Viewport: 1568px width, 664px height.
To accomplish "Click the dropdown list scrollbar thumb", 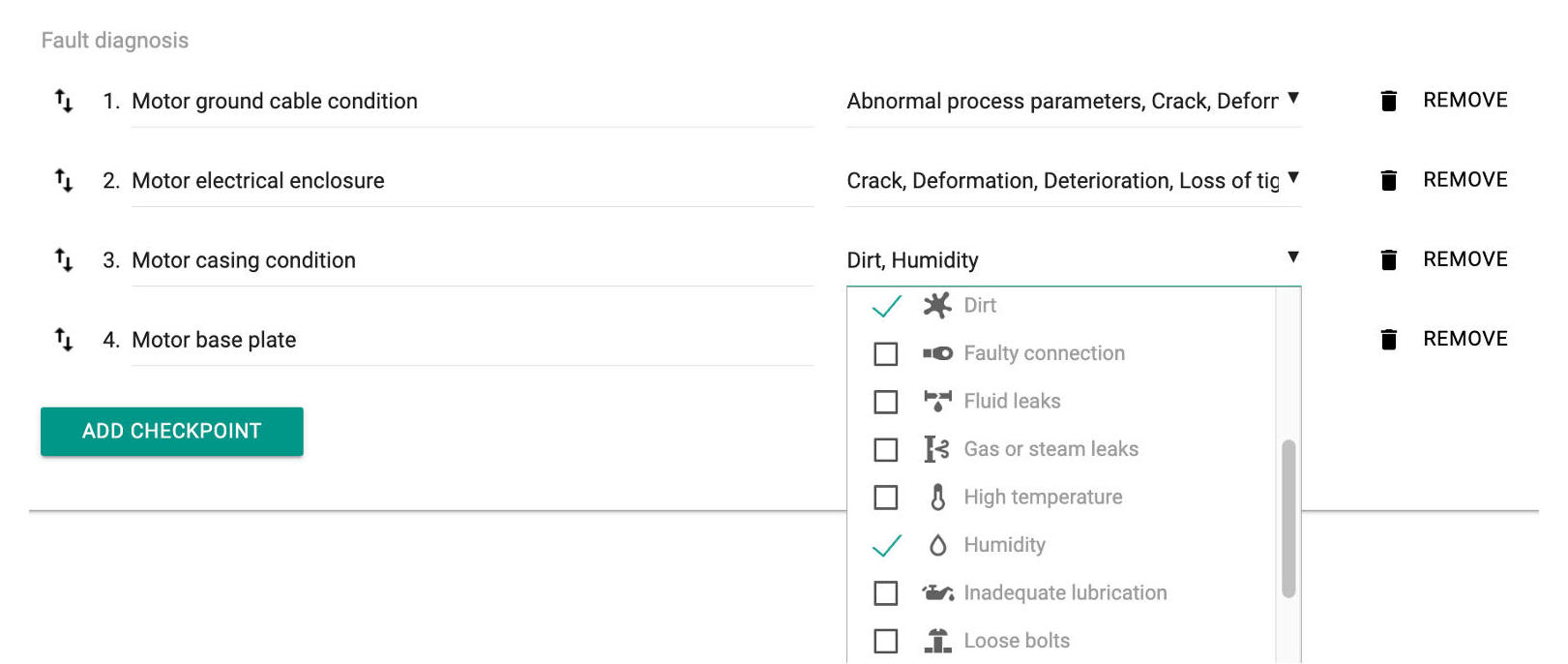I will pos(1288,519).
